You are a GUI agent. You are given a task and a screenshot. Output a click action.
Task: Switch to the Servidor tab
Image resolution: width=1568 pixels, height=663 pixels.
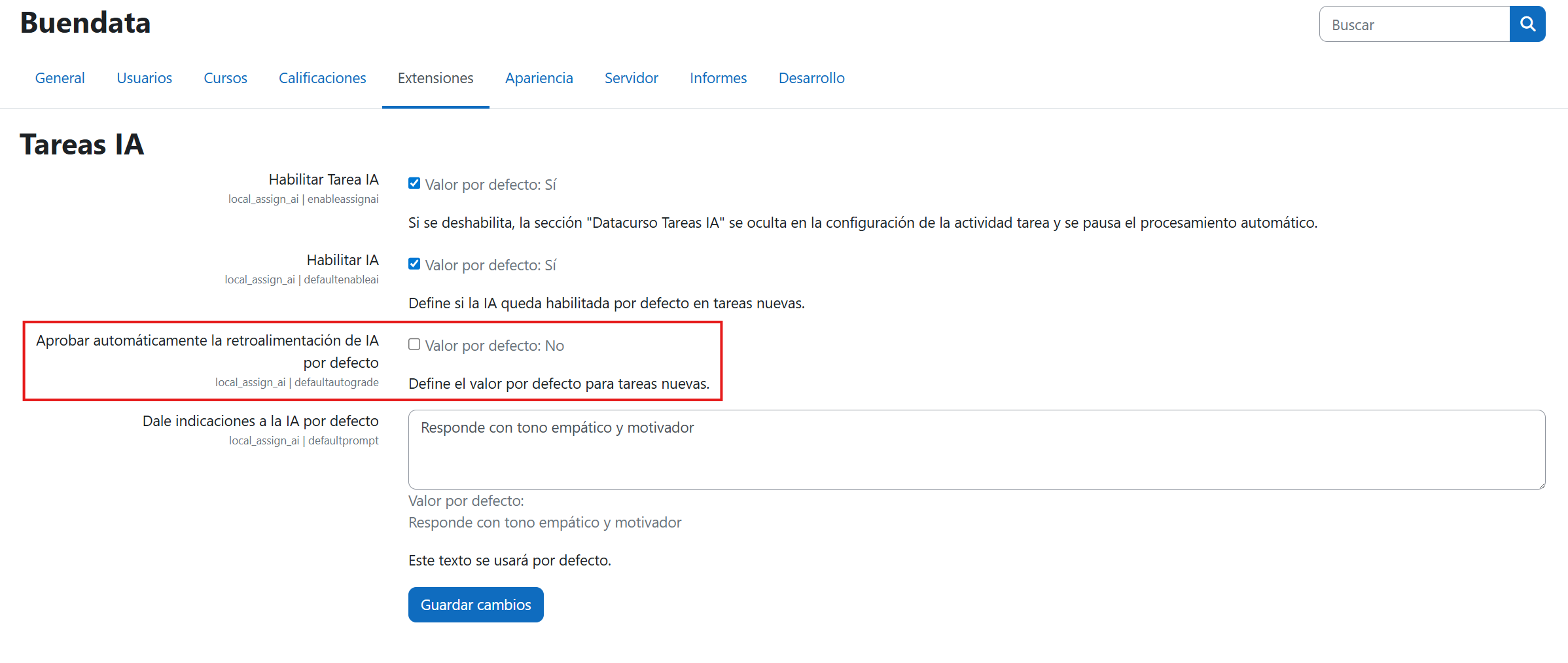631,78
